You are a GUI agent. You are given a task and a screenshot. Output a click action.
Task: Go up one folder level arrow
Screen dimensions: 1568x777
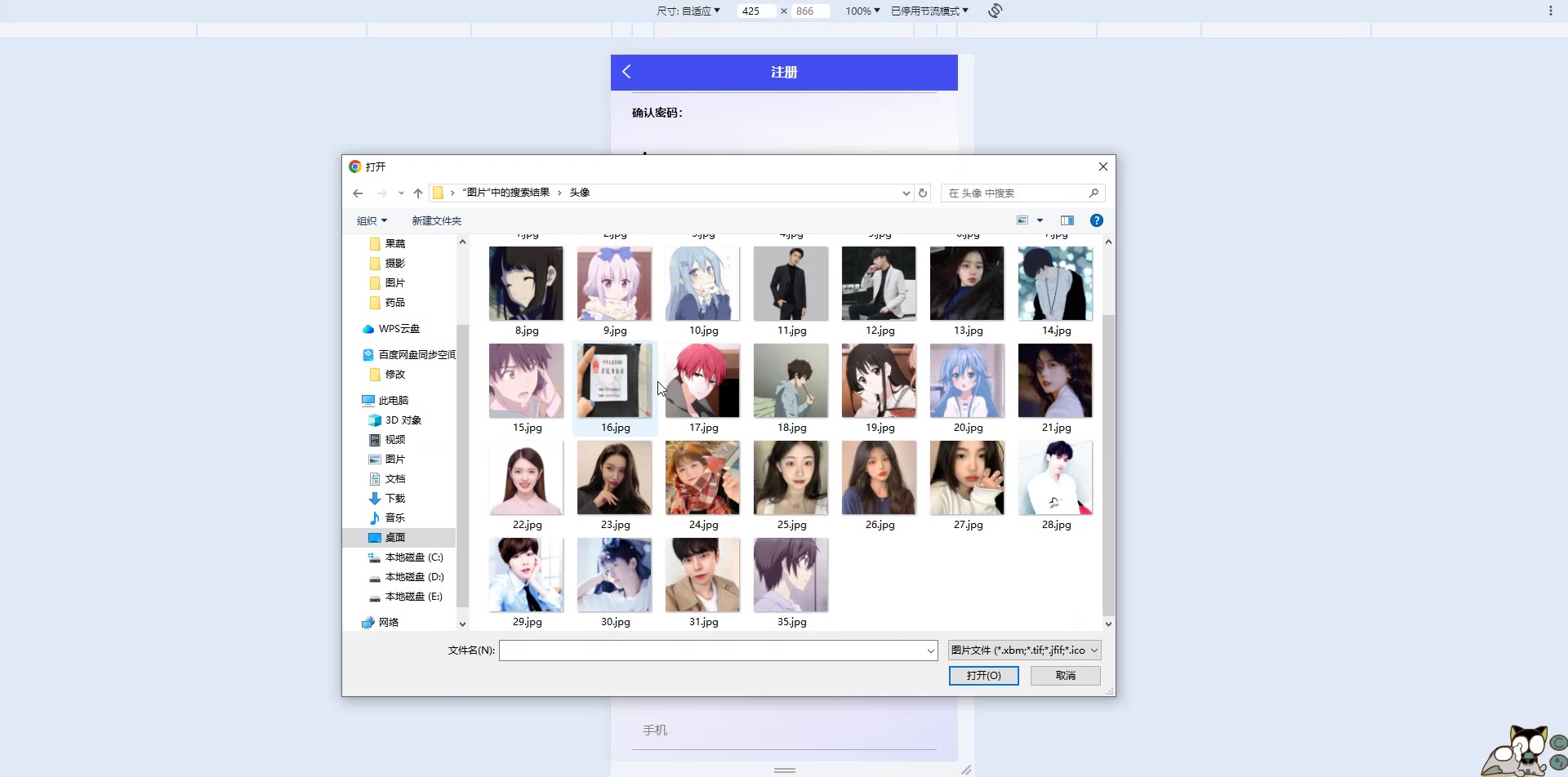[x=418, y=193]
